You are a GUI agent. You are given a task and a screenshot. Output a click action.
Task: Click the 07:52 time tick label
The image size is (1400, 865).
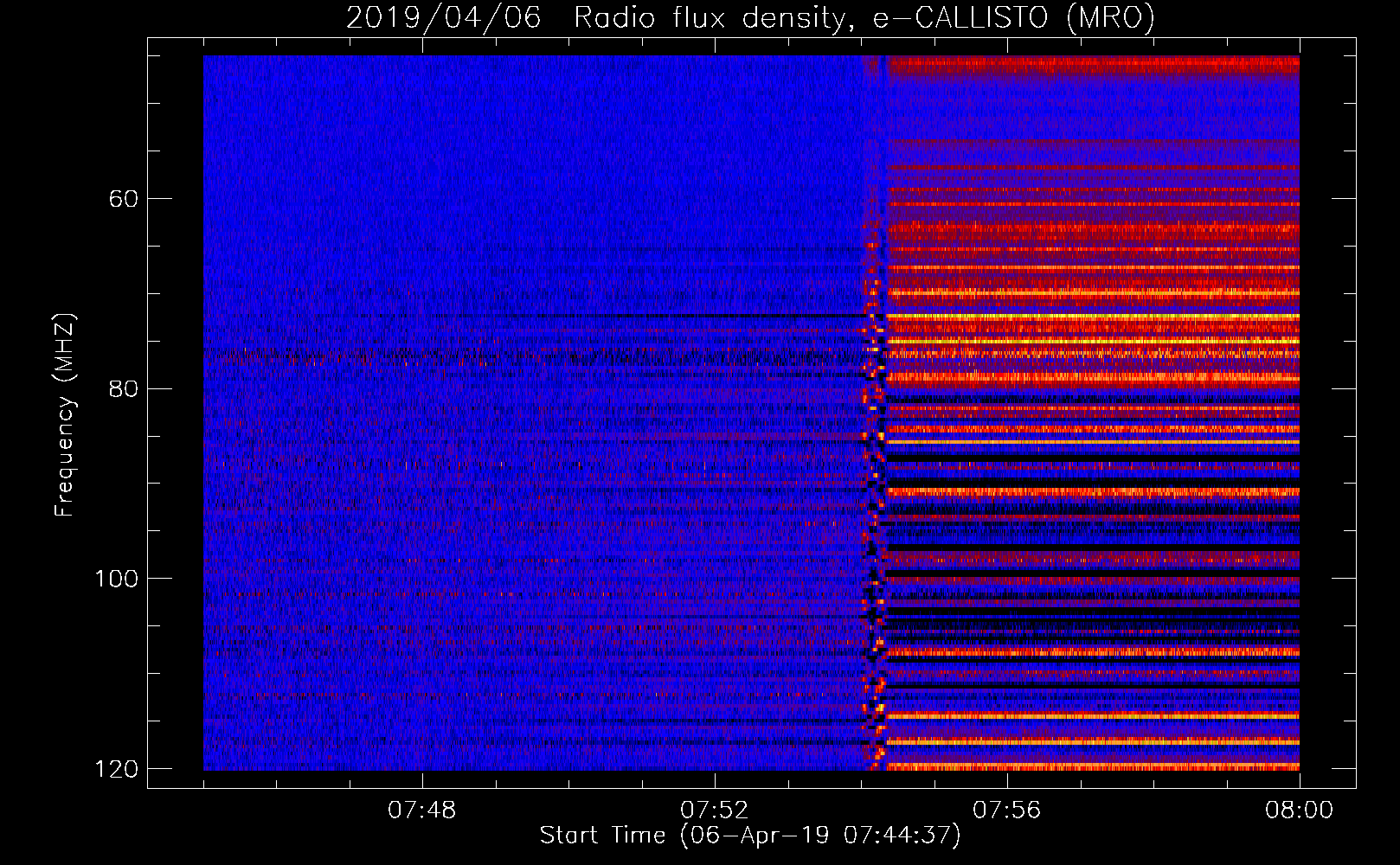715,811
